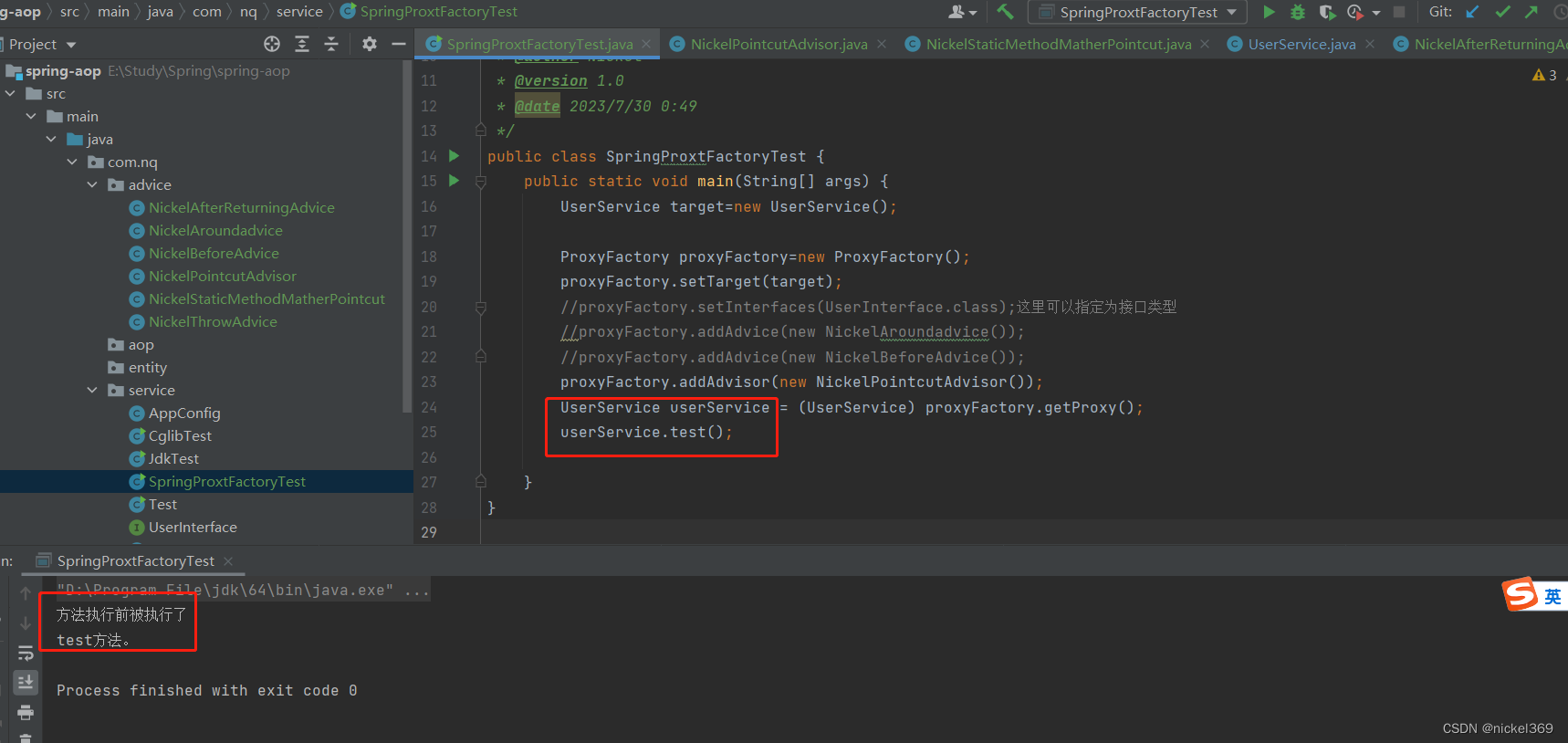
Task: Open UserInterface in the tree
Action: (x=193, y=528)
